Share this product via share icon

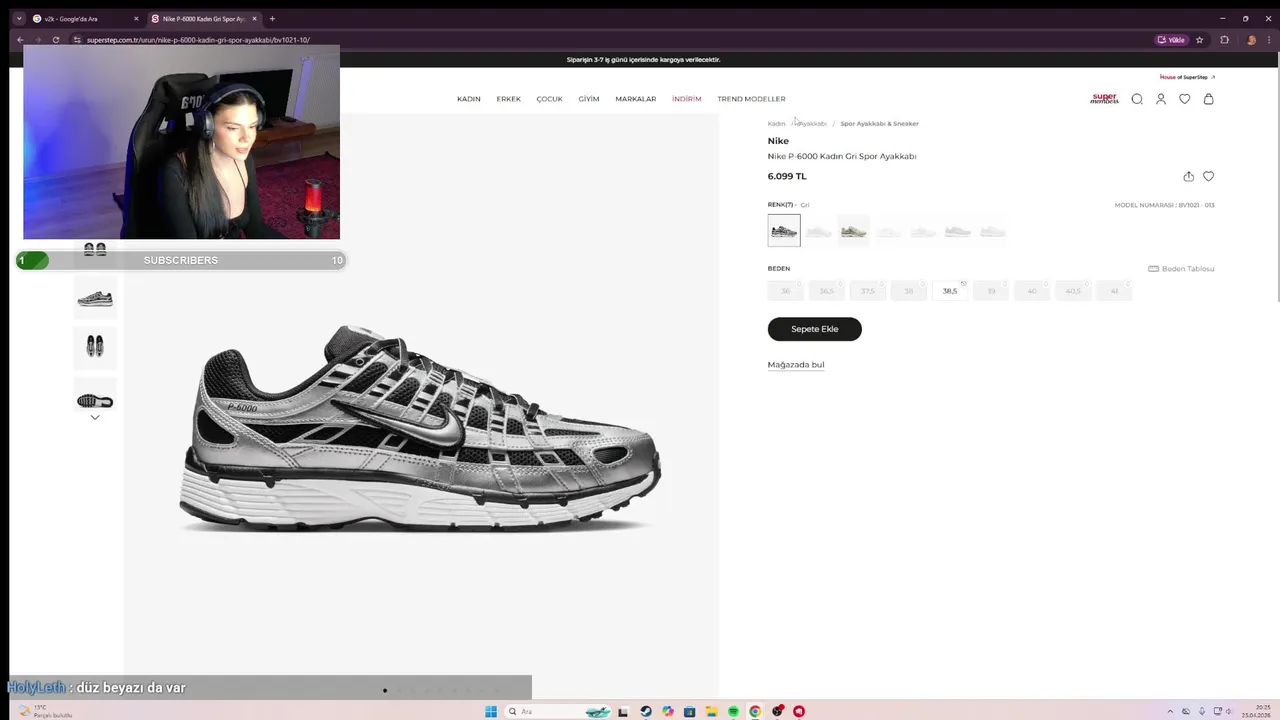(x=1189, y=176)
